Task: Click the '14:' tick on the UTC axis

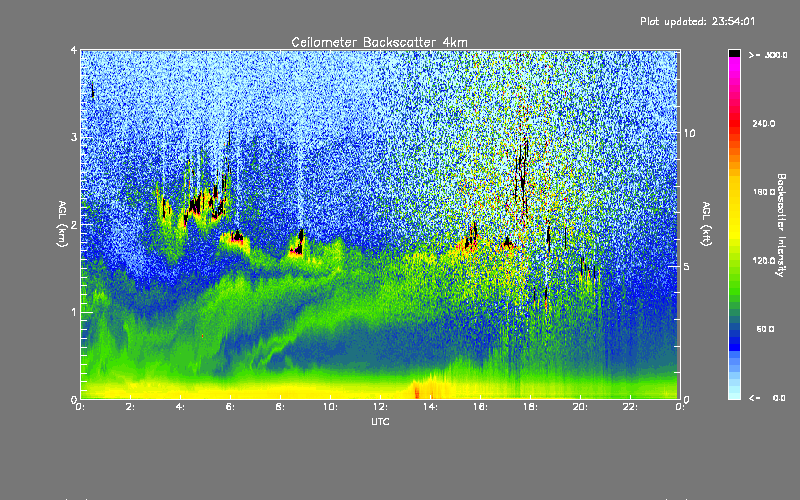Action: tap(431, 407)
